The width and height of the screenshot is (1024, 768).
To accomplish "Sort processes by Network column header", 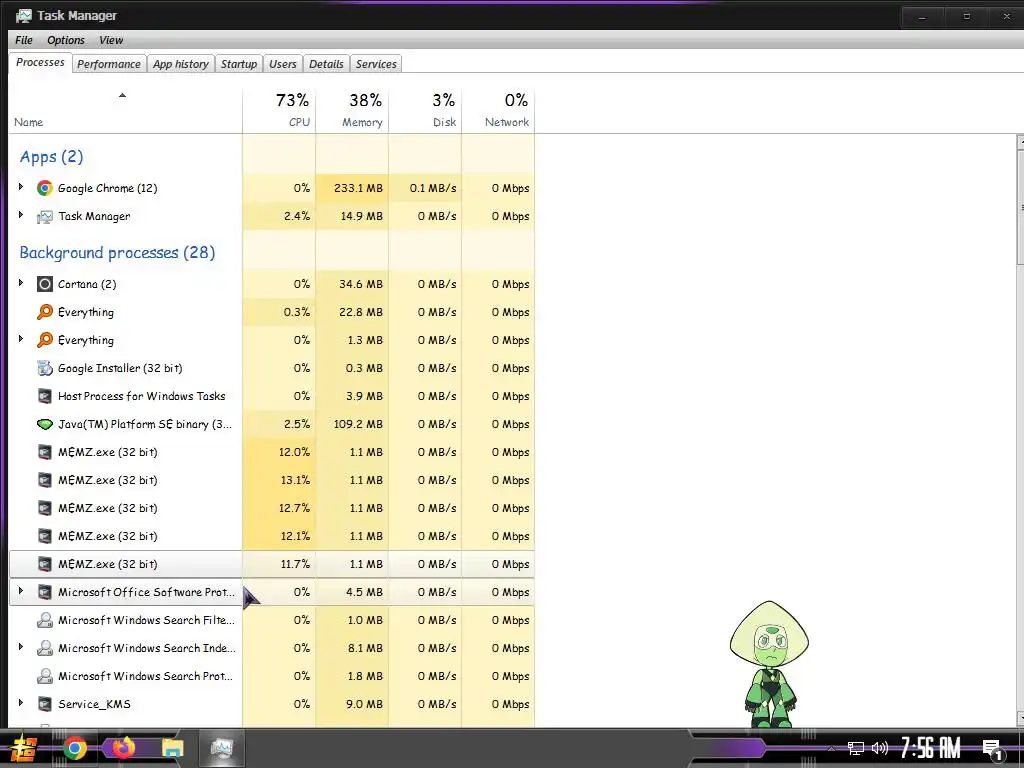I will point(499,110).
